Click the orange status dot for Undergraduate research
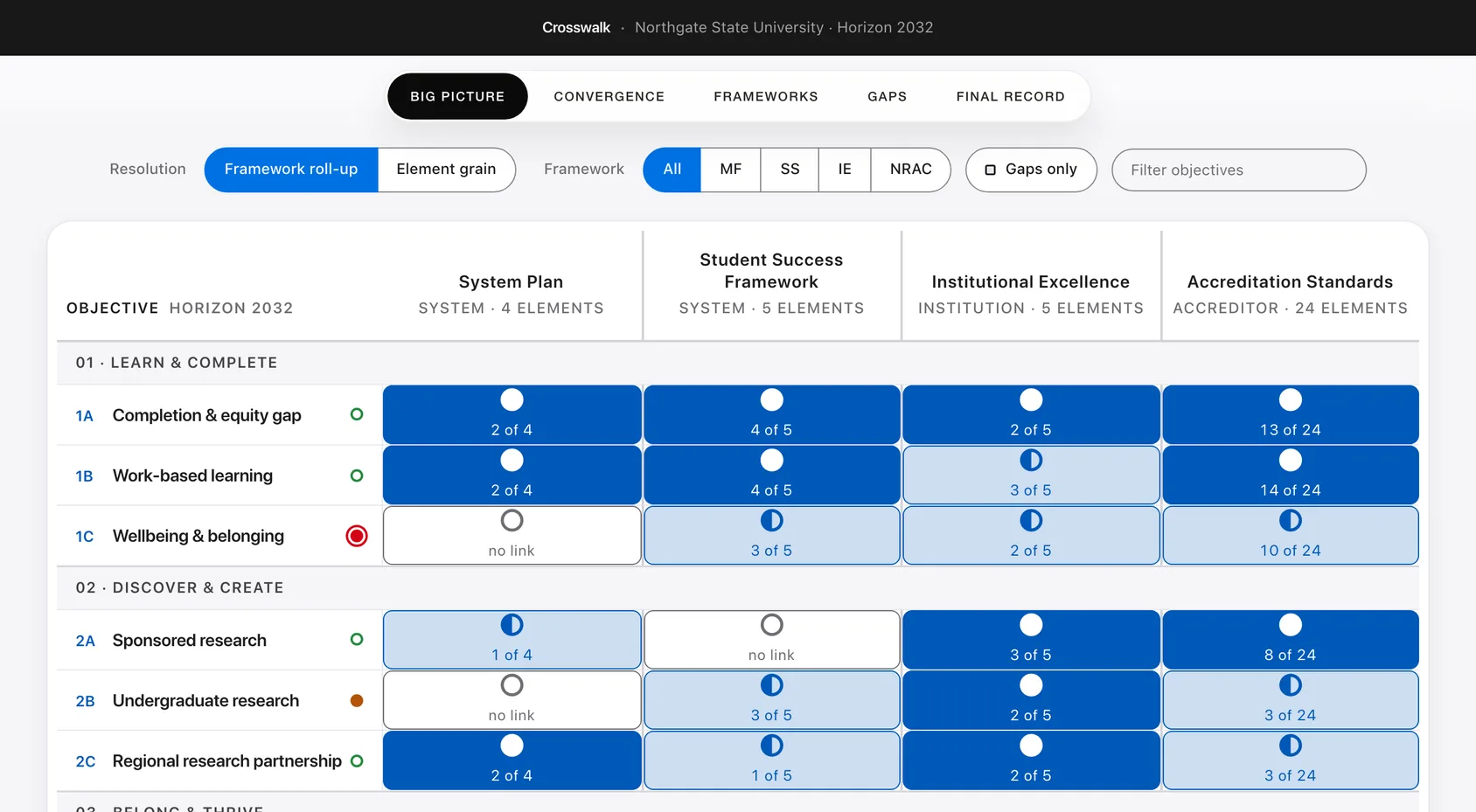This screenshot has height=812, width=1476. coord(357,700)
